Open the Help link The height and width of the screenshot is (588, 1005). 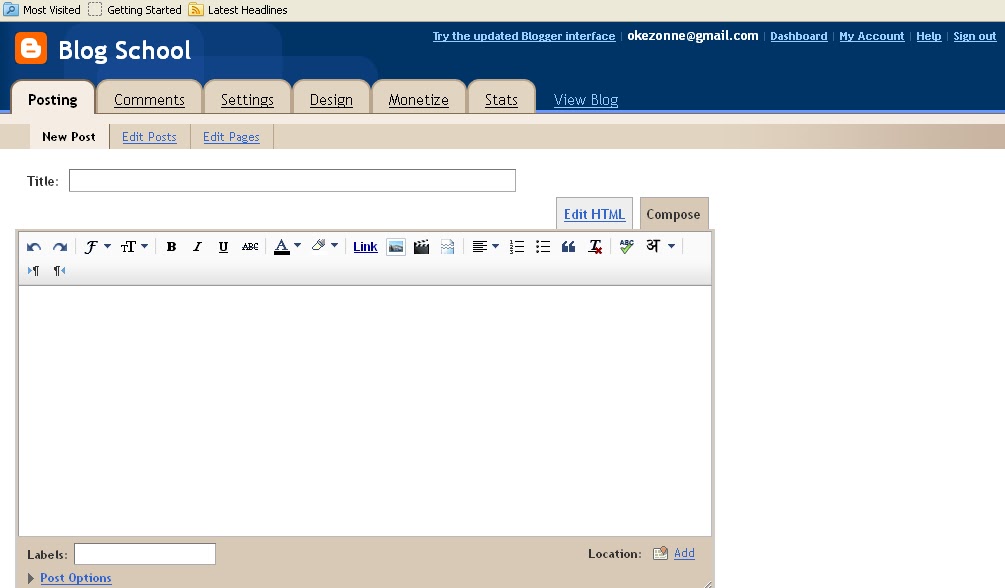[929, 36]
